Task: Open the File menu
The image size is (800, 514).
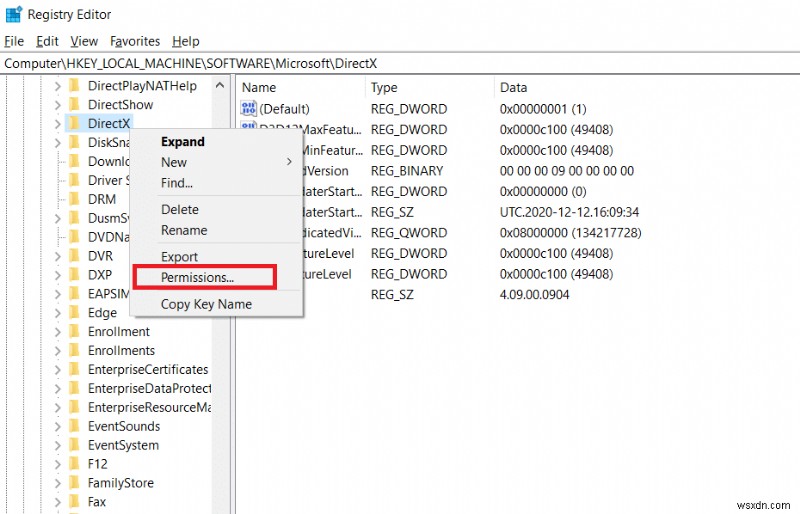Action: tap(14, 41)
